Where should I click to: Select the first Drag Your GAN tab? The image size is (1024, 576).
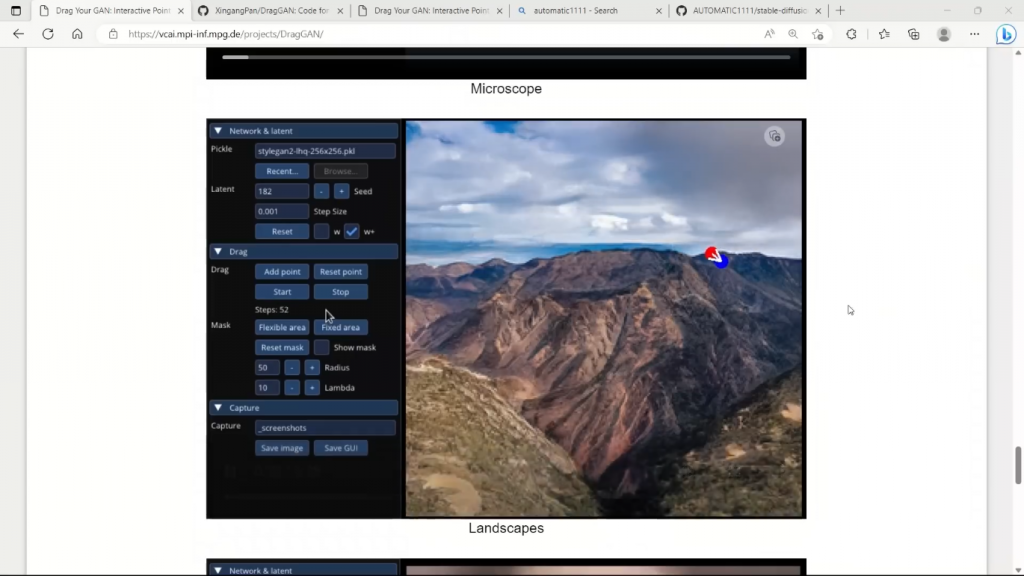pos(112,10)
